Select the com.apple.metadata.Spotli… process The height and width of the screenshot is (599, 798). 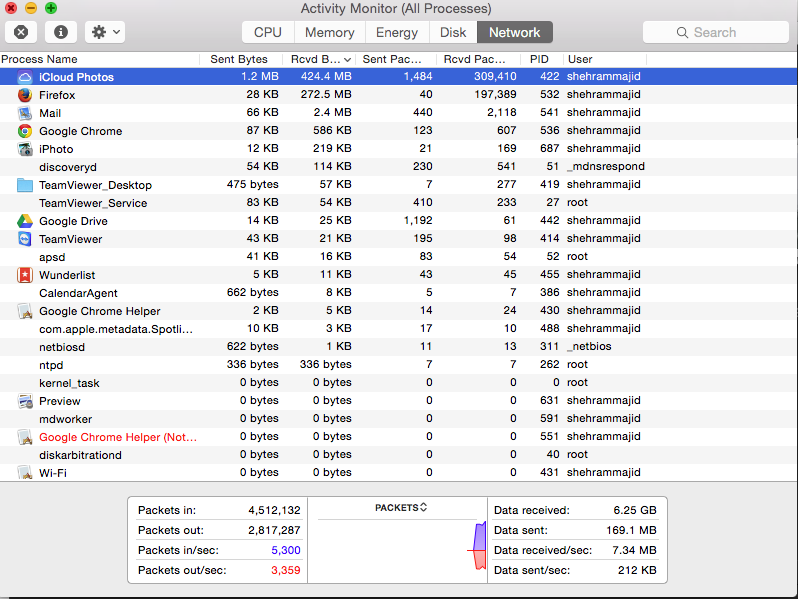pyautogui.click(x=116, y=329)
